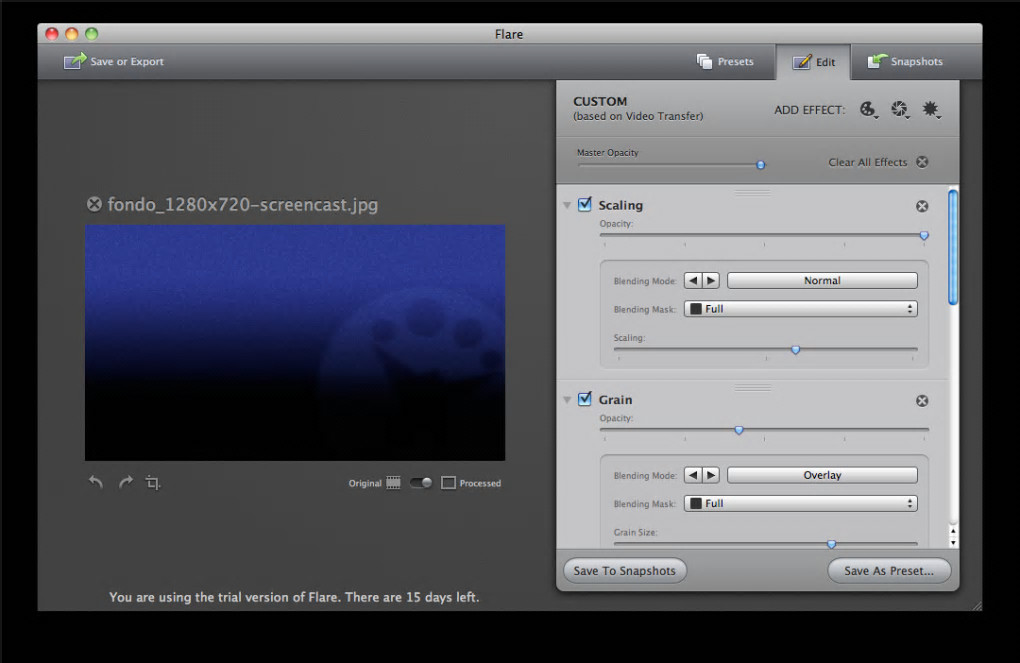Viewport: 1020px width, 663px height.
Task: Click the CUSTOM preset title
Action: 600,101
